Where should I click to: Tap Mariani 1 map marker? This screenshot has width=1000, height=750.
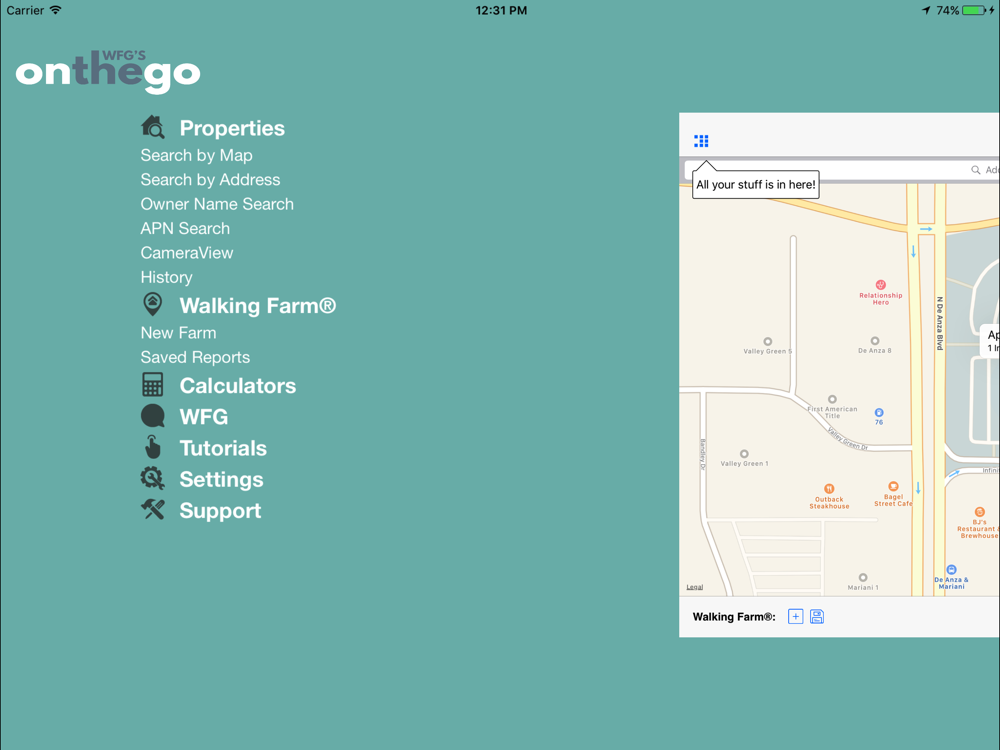(863, 578)
